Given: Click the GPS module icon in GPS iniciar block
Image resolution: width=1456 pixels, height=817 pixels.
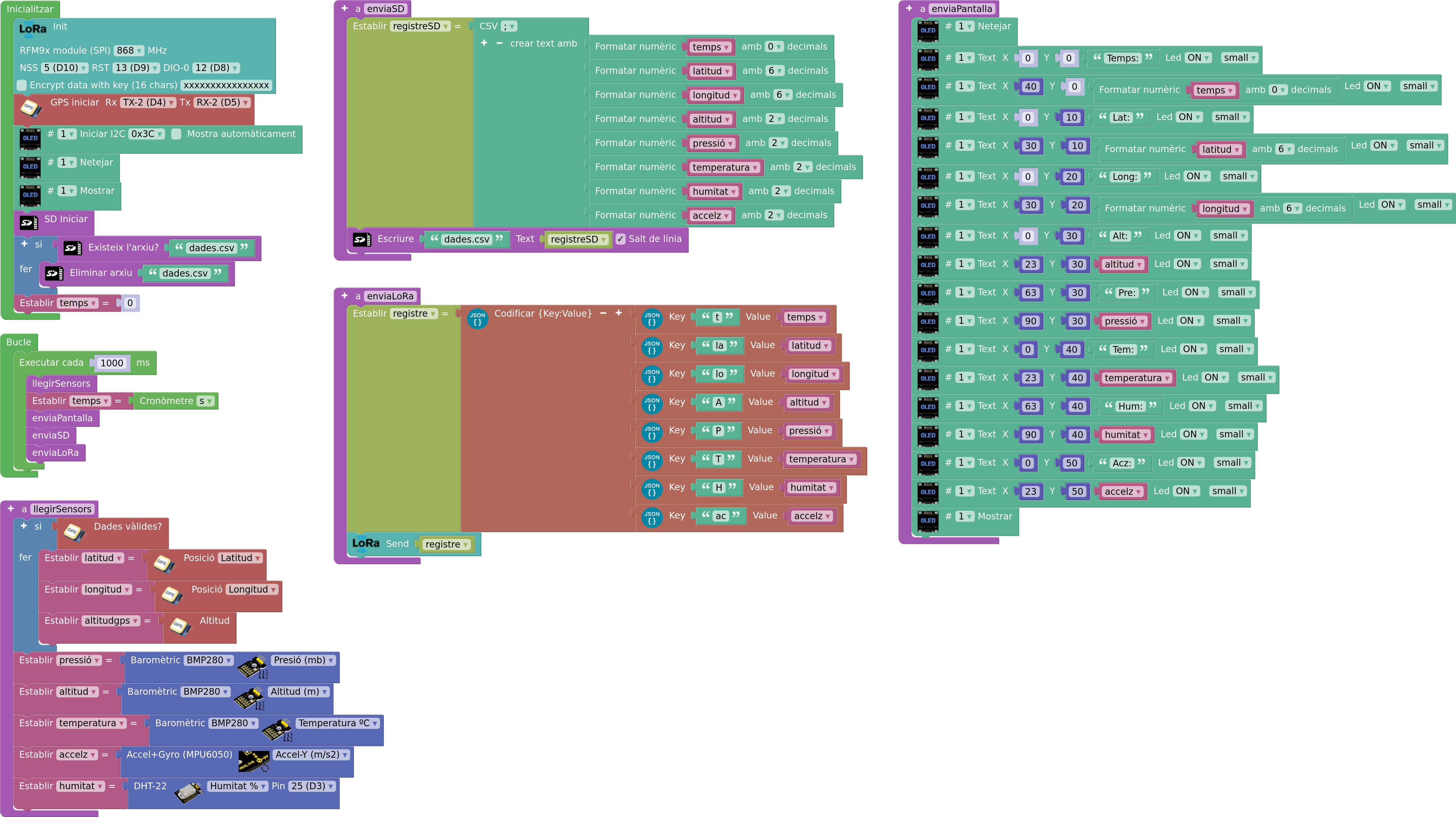Looking at the screenshot, I should [x=31, y=108].
